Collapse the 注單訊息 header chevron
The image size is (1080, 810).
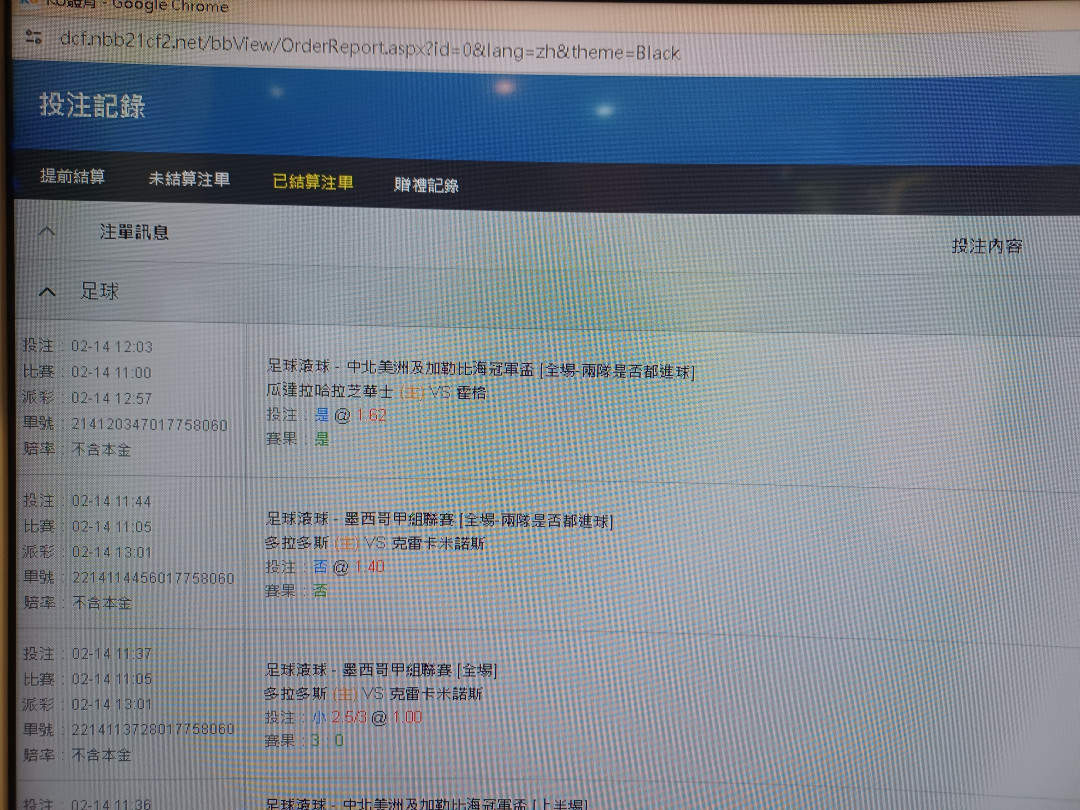pyautogui.click(x=47, y=231)
